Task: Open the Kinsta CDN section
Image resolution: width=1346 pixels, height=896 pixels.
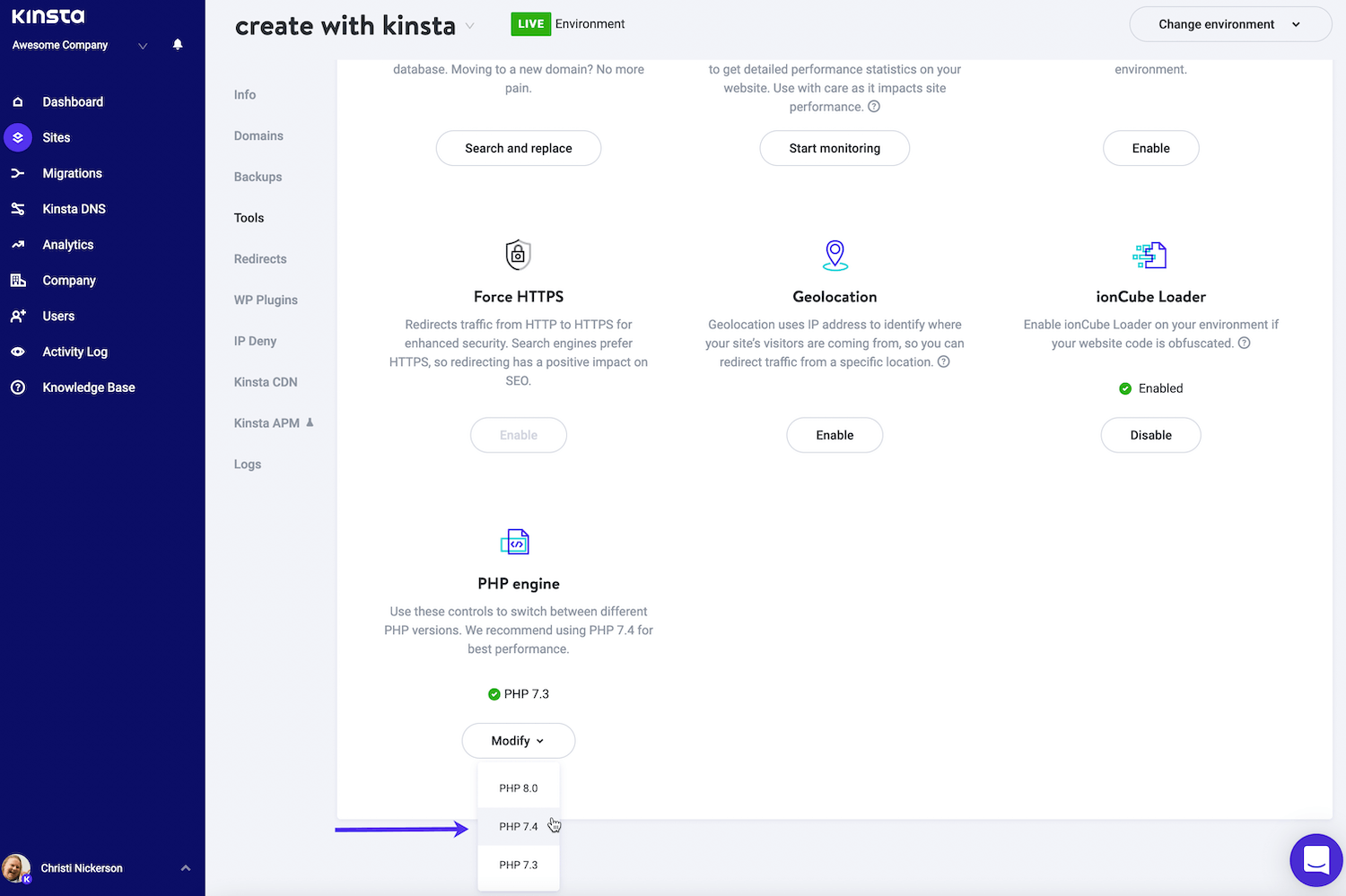Action: 266,382
